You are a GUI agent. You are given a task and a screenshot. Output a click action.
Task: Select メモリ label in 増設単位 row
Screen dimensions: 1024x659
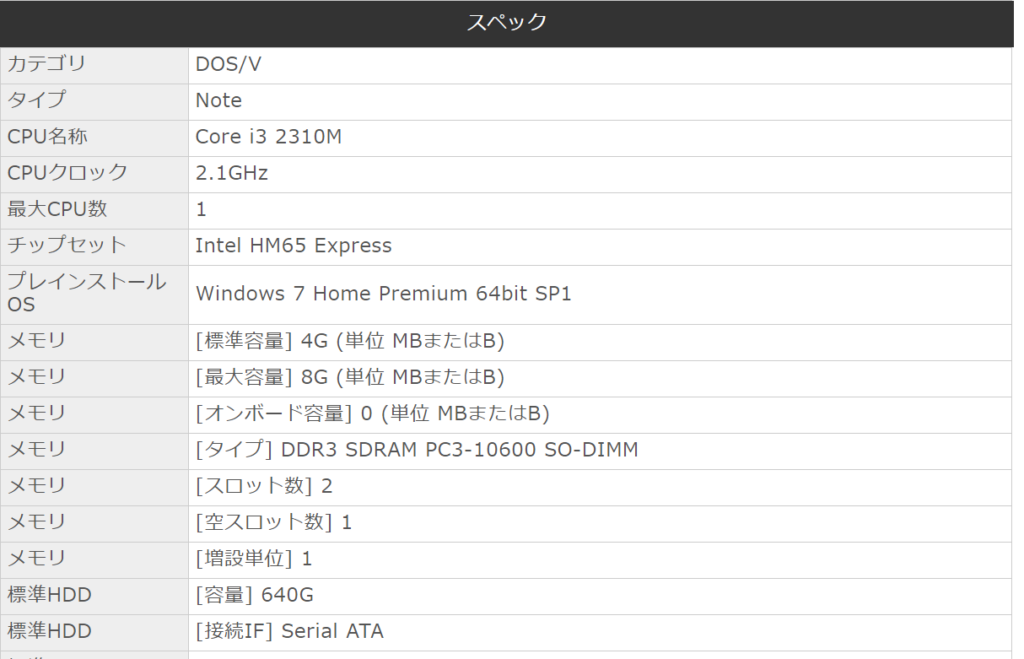pos(37,558)
